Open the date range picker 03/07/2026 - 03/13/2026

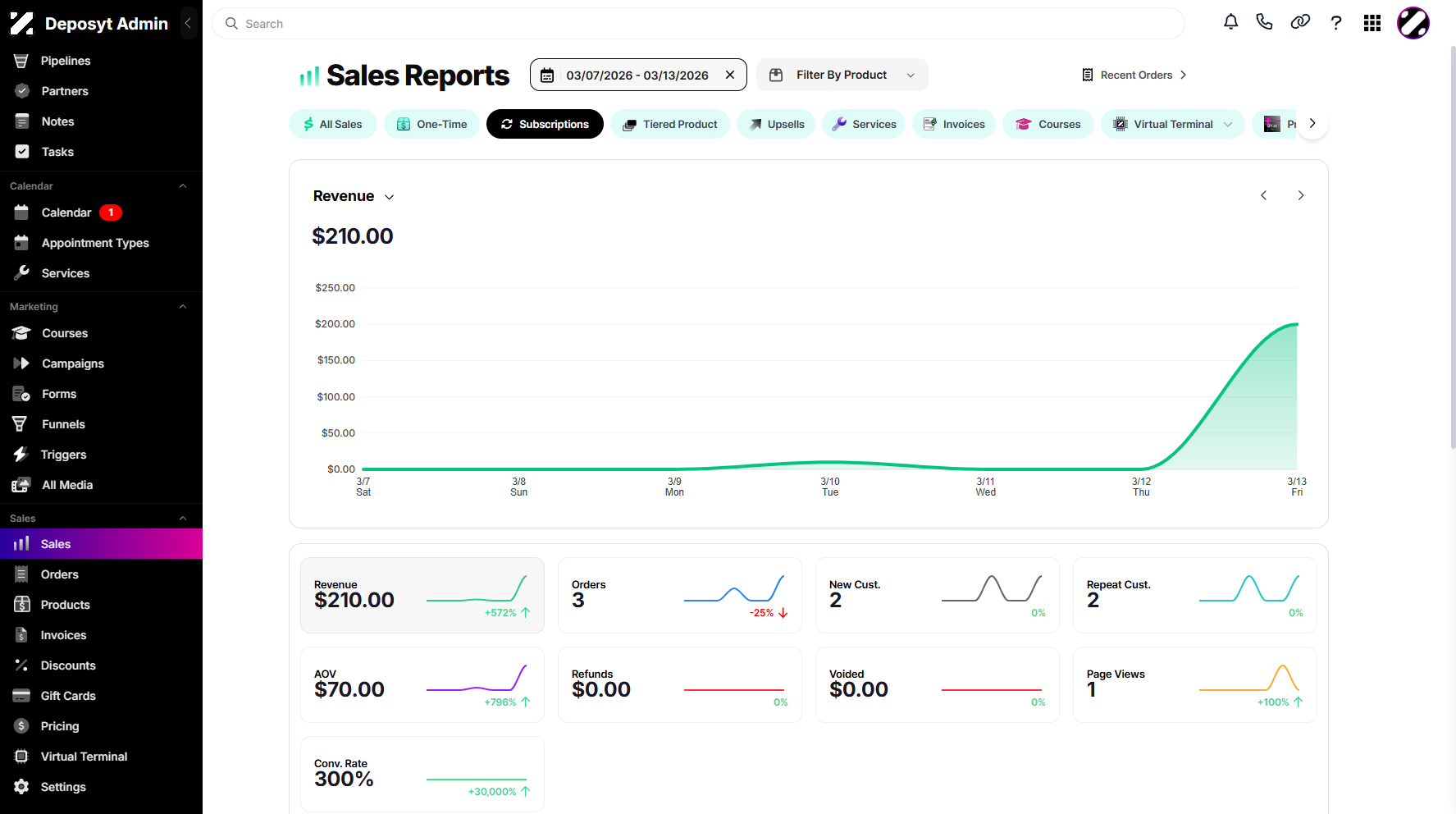click(x=638, y=75)
